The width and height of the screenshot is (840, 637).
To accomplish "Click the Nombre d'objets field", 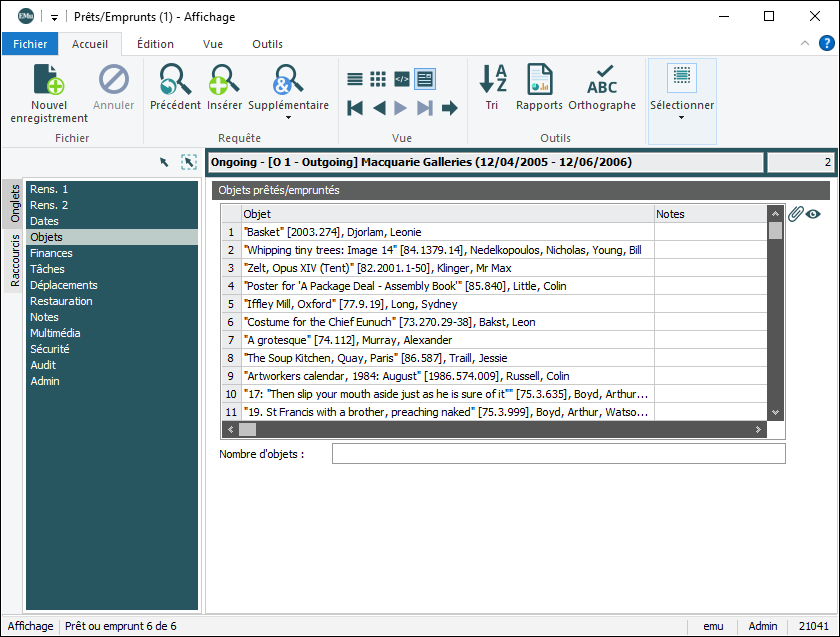I will tap(558, 454).
